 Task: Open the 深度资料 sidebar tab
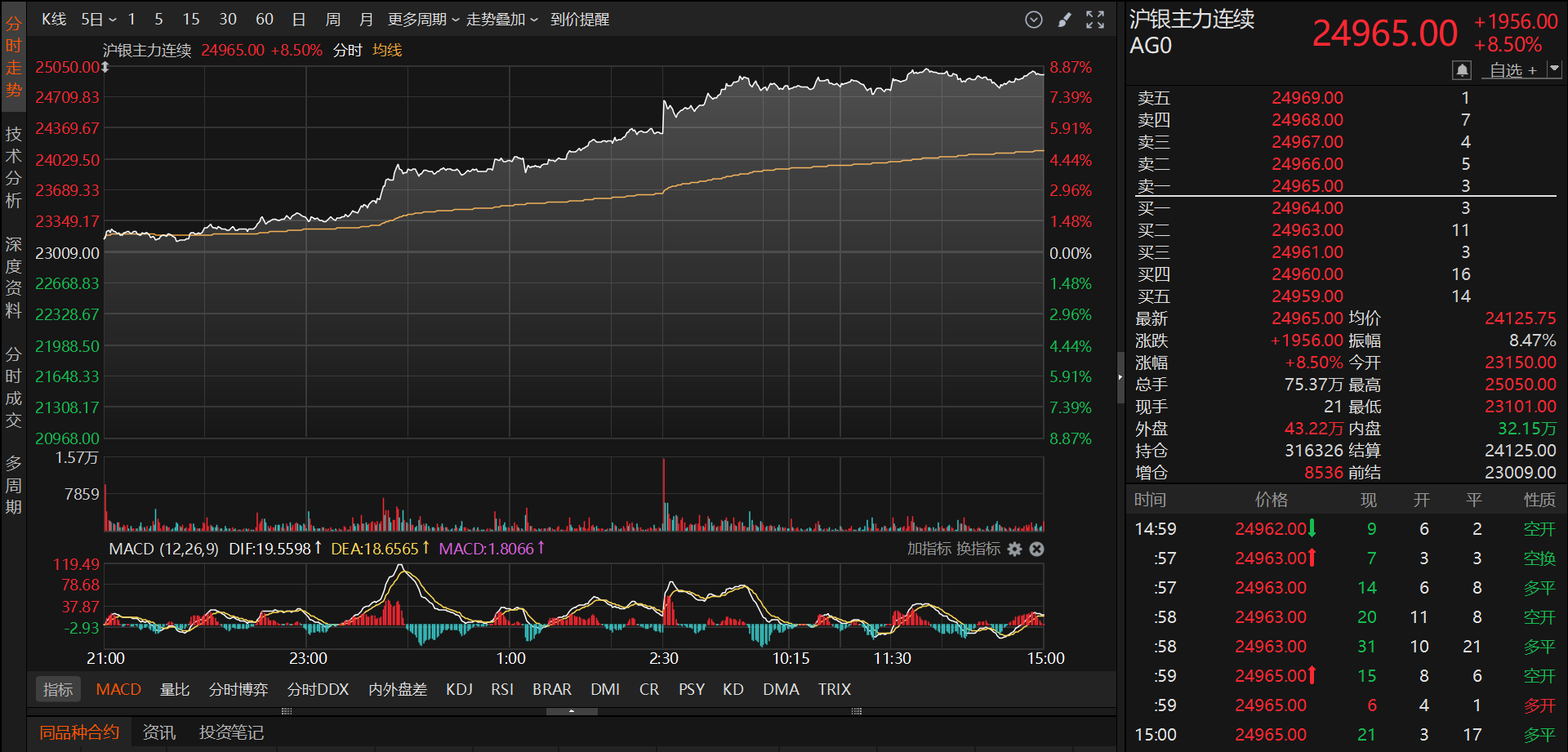[x=14, y=278]
